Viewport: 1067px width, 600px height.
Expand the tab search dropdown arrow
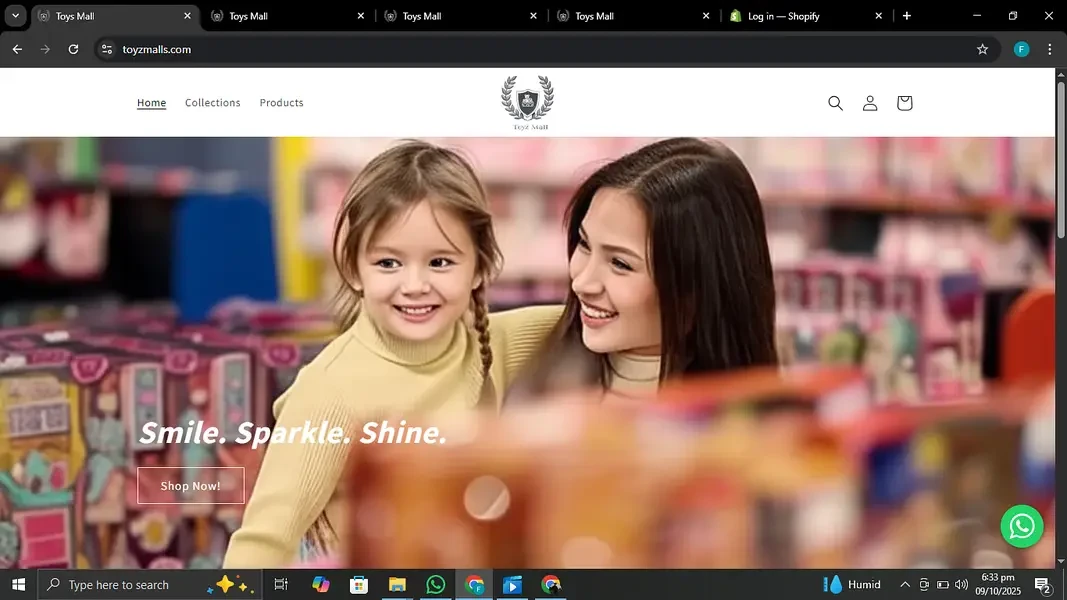point(15,16)
